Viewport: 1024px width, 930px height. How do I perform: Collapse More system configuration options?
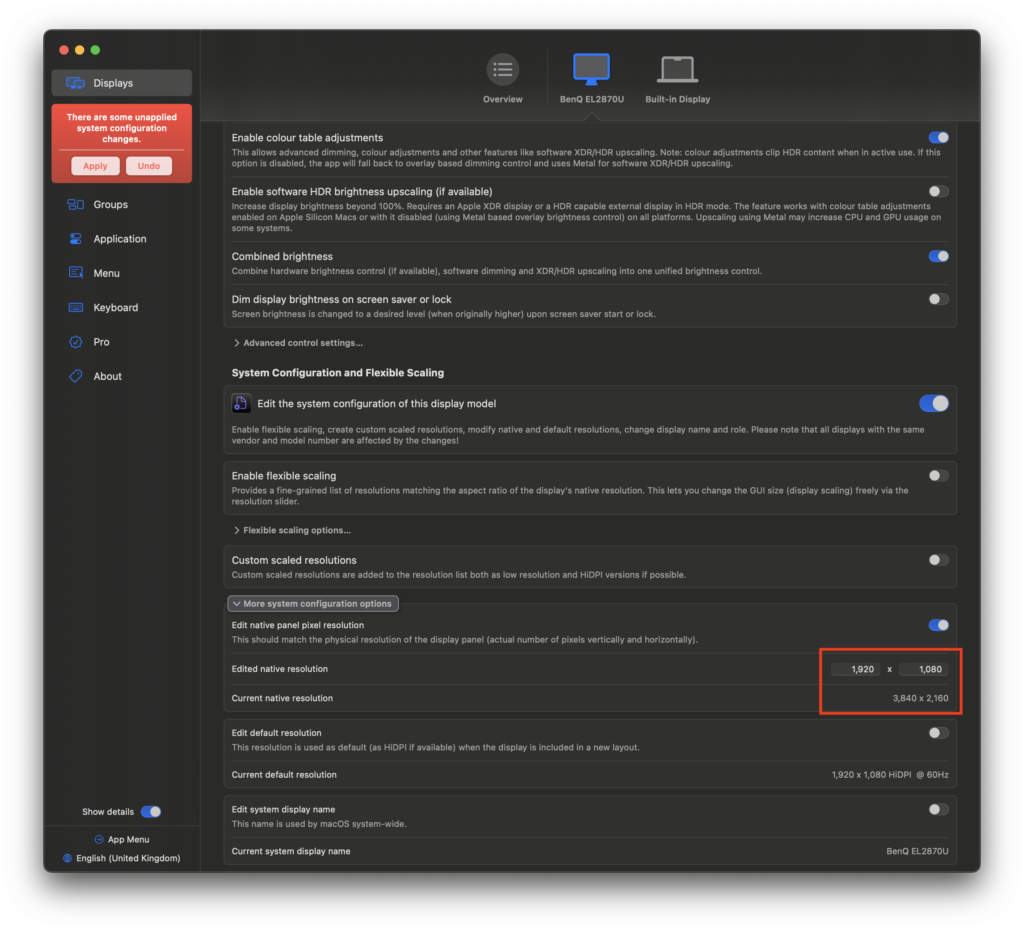point(313,604)
